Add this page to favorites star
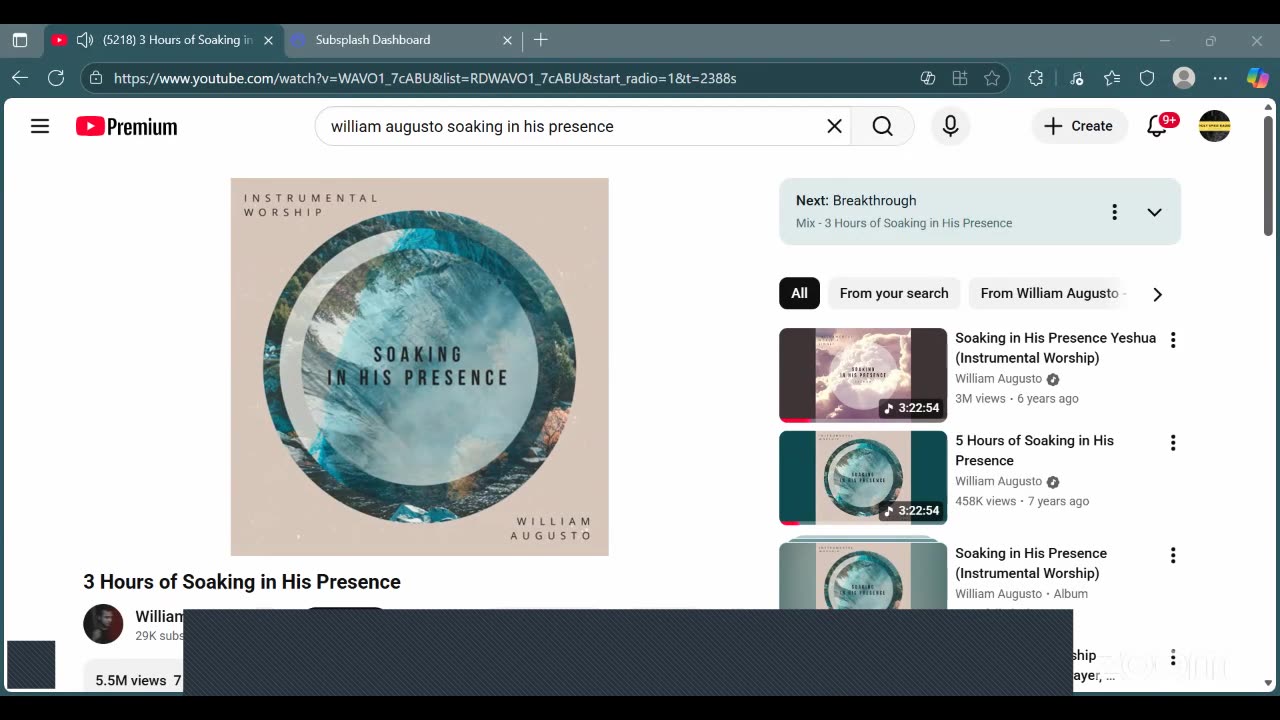The width and height of the screenshot is (1280, 720). click(992, 78)
